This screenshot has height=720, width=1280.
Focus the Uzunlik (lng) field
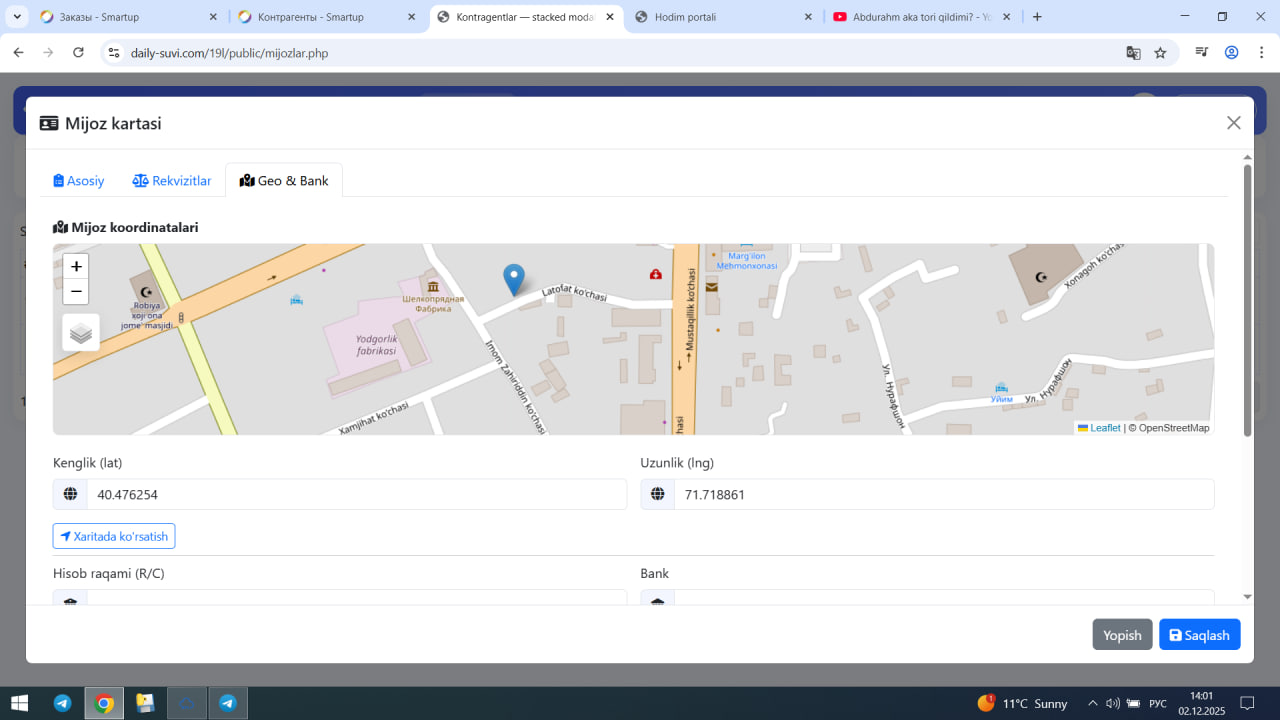click(x=943, y=494)
